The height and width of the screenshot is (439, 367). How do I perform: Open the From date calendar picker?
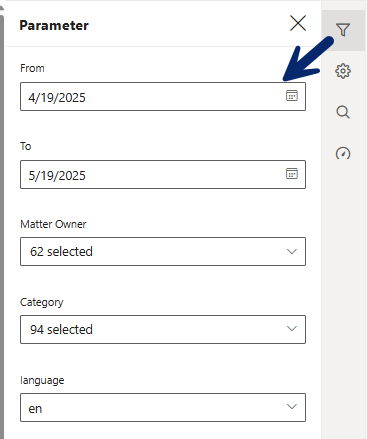pyautogui.click(x=292, y=96)
